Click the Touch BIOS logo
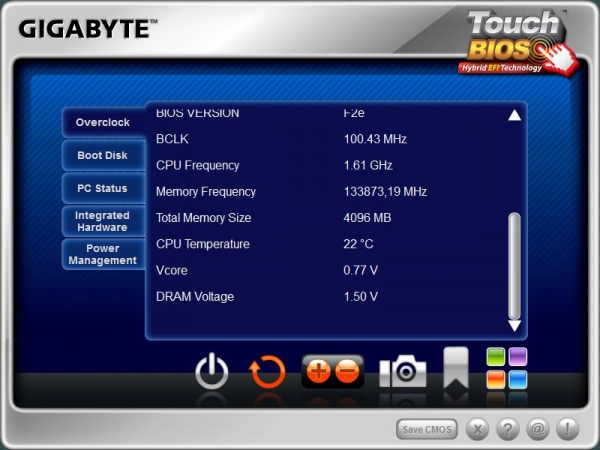Image resolution: width=600 pixels, height=450 pixels. coord(518,42)
